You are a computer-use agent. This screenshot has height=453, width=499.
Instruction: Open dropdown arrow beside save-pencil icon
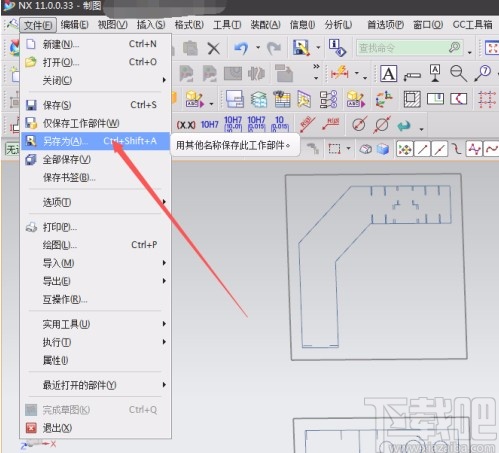pos(318,47)
